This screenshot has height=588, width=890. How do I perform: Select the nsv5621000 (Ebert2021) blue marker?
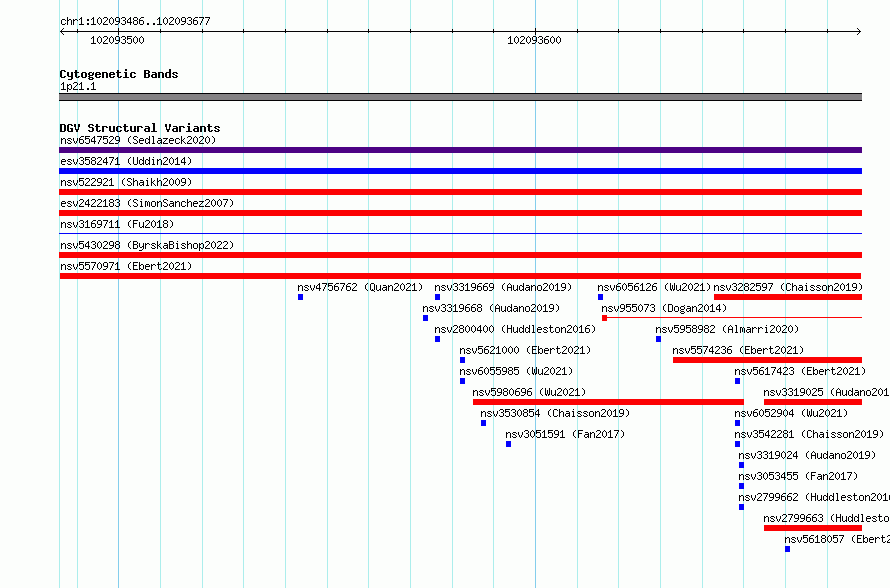pos(462,360)
